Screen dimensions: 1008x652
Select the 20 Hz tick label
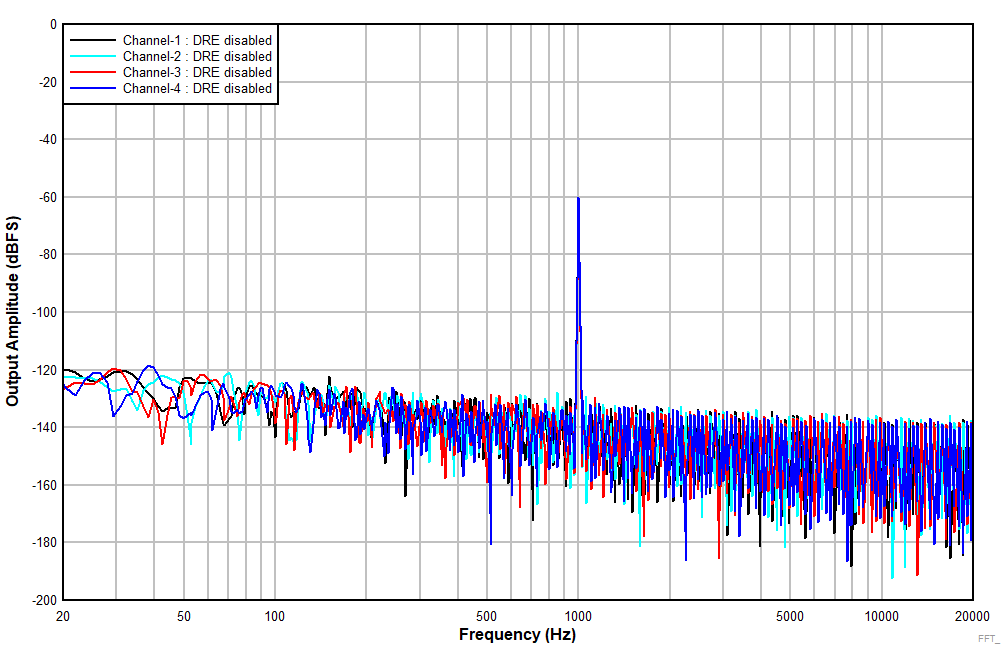tap(62, 614)
